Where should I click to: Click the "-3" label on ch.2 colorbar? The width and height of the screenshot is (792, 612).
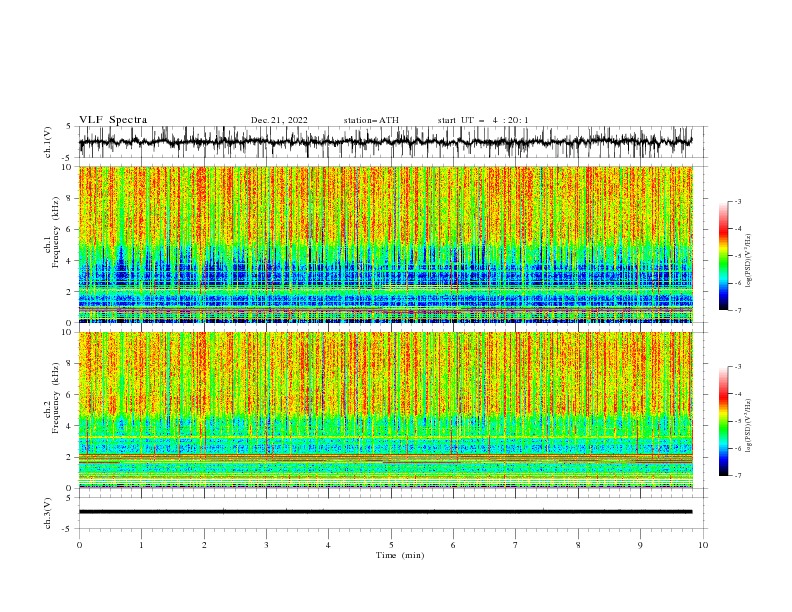[x=738, y=367]
